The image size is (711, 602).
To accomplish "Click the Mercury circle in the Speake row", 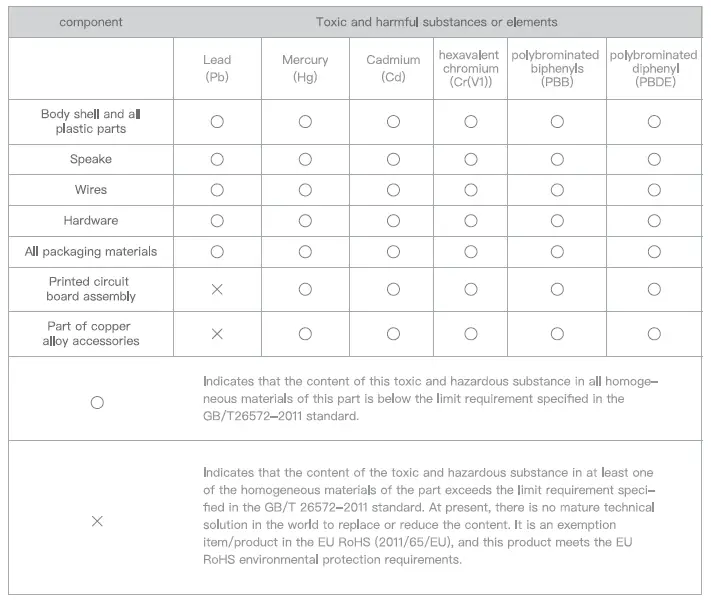I will point(305,160).
